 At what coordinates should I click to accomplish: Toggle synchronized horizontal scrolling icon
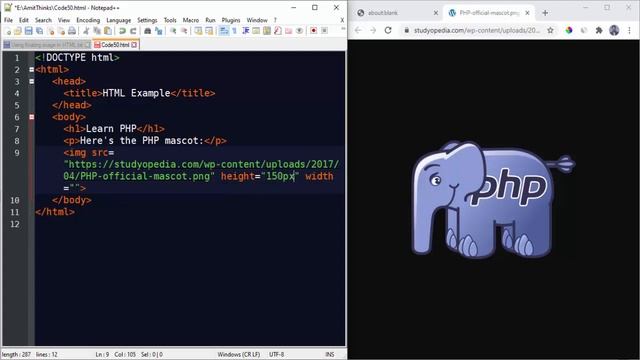click(x=209, y=31)
